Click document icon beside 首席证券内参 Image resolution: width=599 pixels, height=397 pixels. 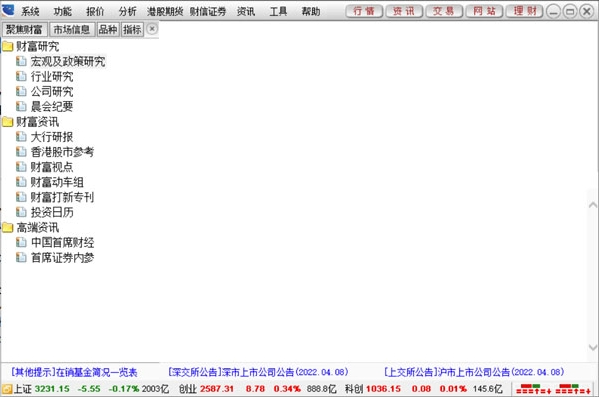pyautogui.click(x=21, y=258)
